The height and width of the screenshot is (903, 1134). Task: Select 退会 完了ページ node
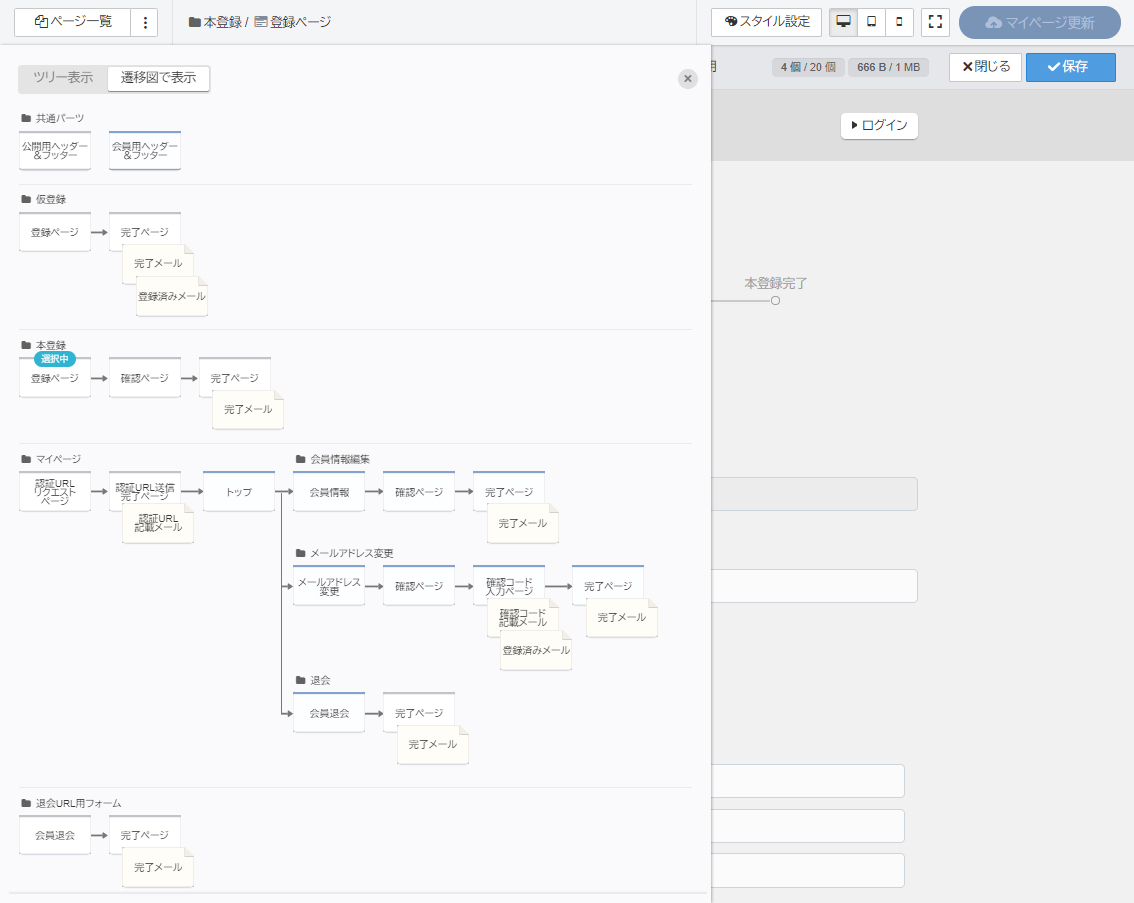point(419,713)
